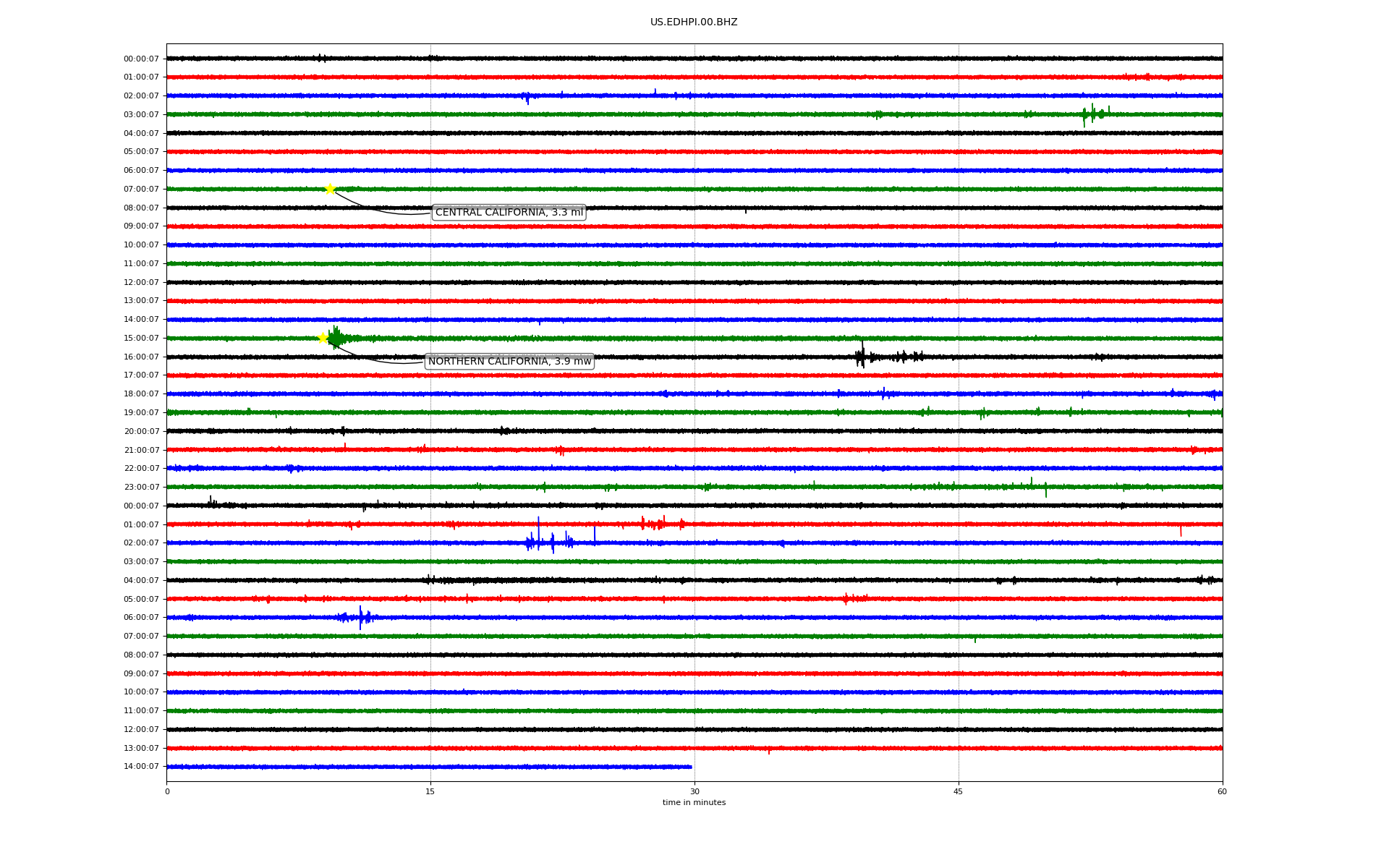Click the NORTHERN CALIFORNIA 3.9 mw label
1389x868 pixels.
[509, 362]
